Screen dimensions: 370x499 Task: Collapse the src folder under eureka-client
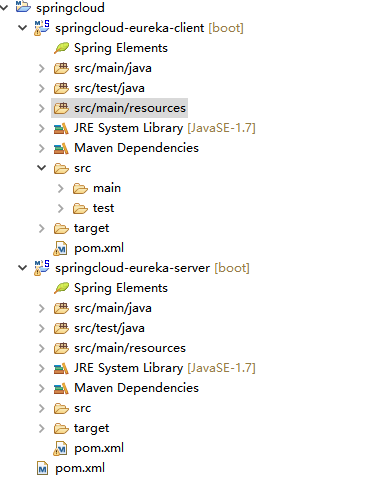[x=41, y=168]
